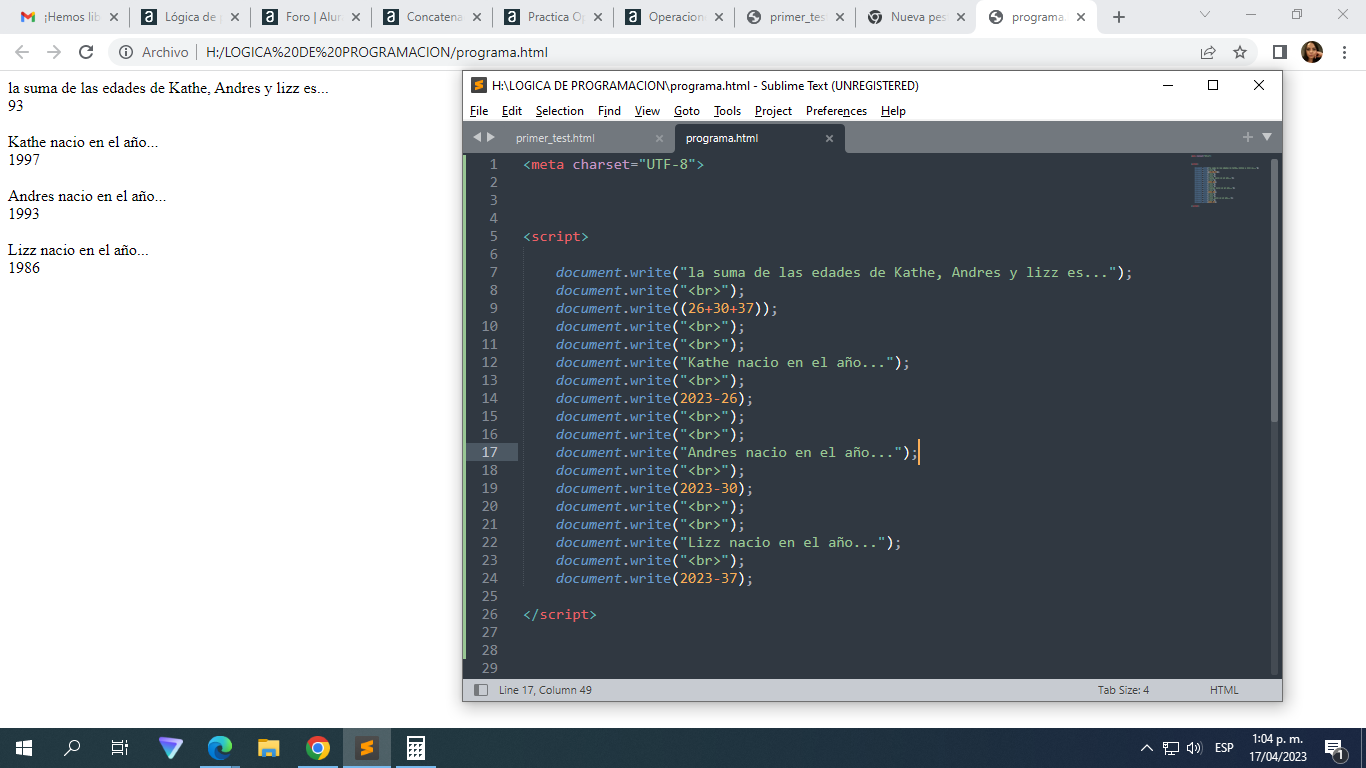
Task: Bookmark this page with star icon
Action: [1240, 52]
